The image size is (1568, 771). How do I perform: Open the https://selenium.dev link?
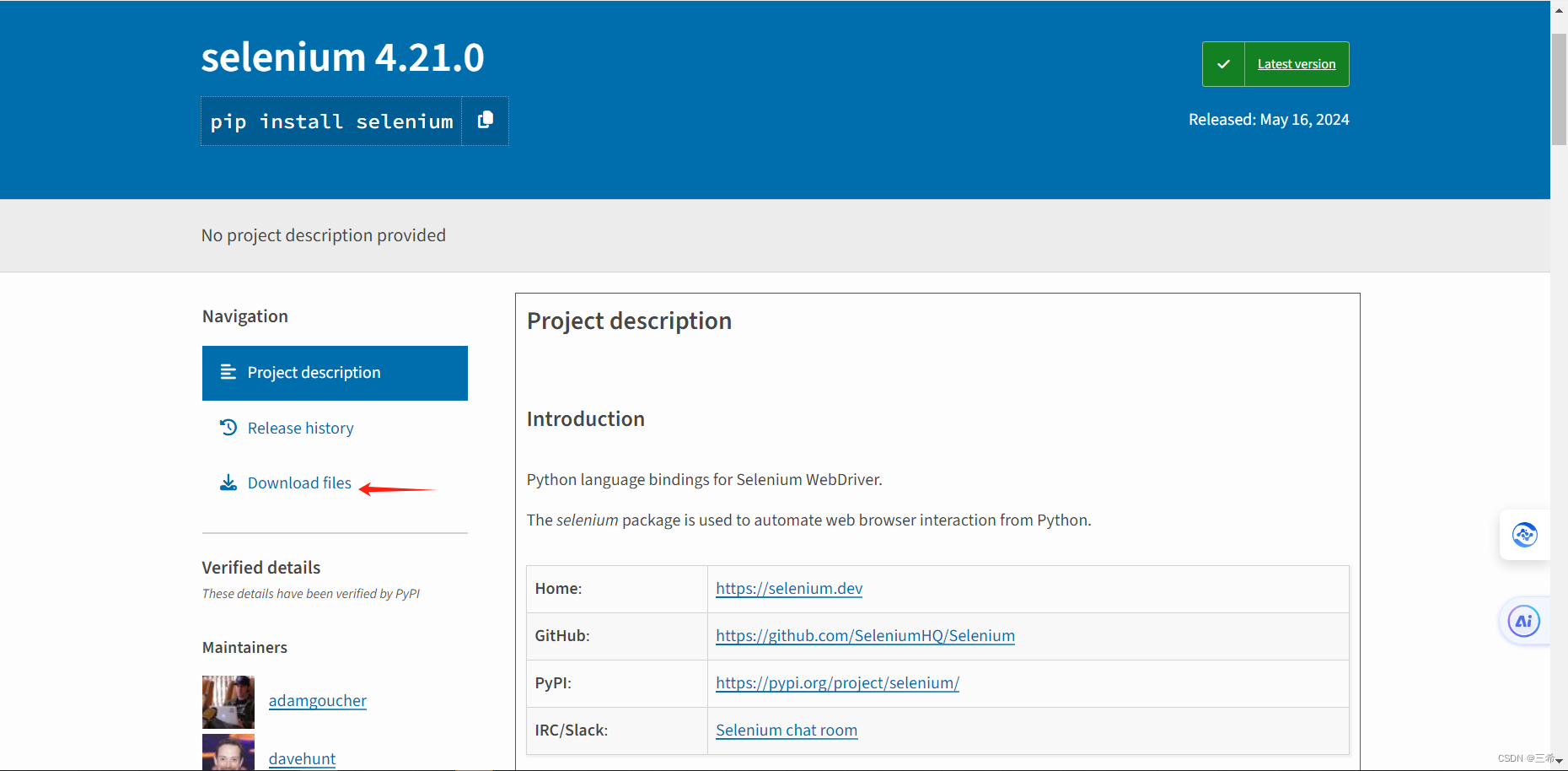pos(789,589)
